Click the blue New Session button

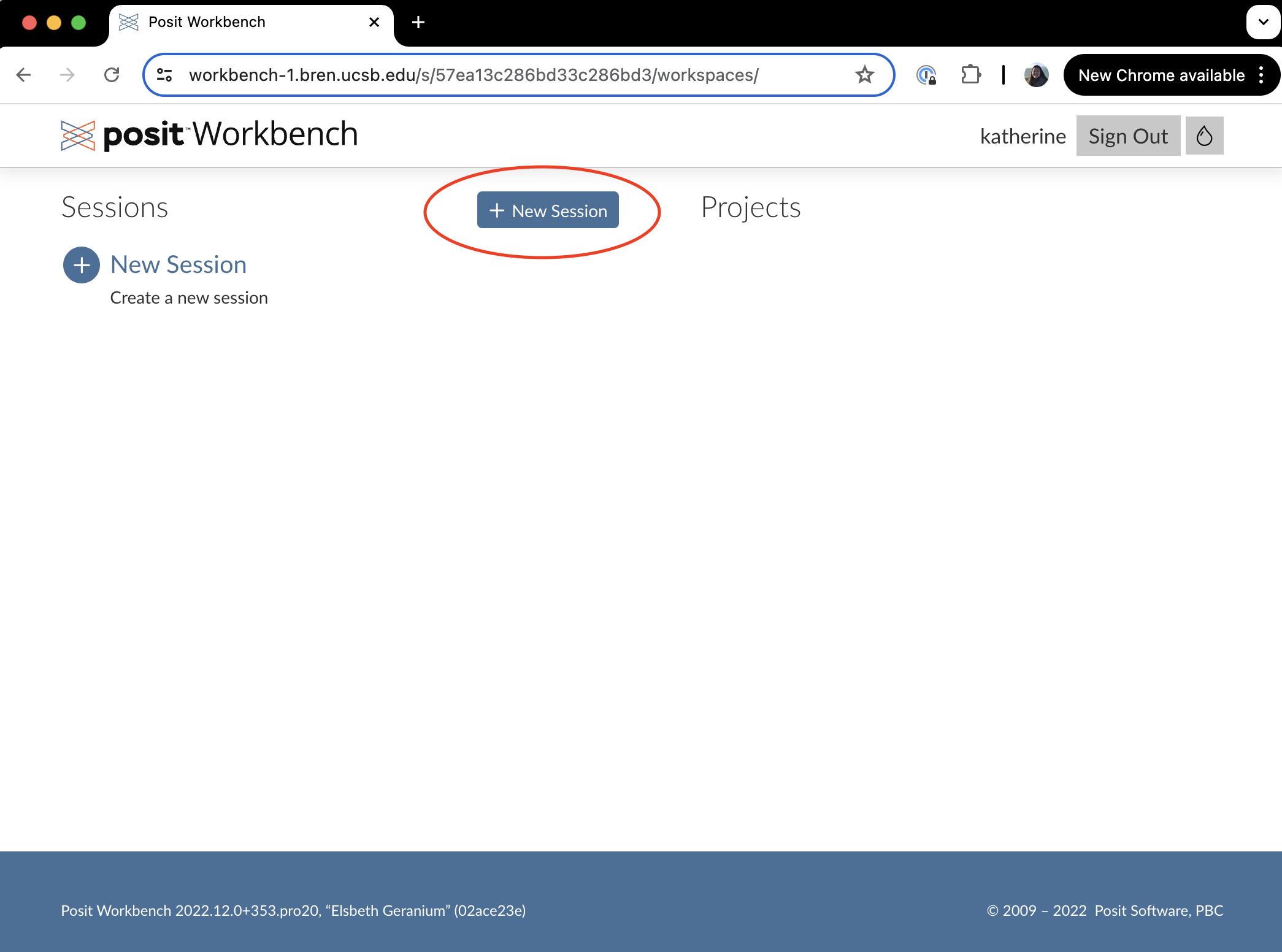coord(548,210)
